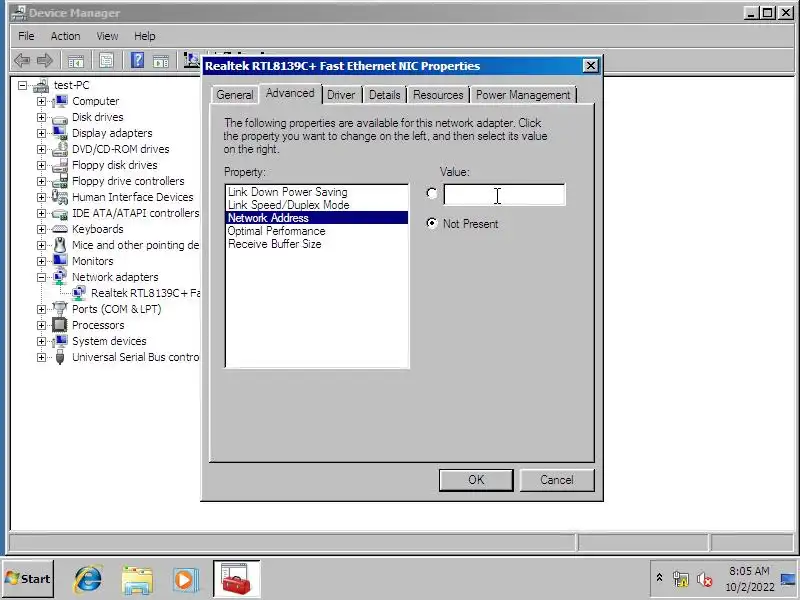Viewport: 800px width, 600px height.
Task: Select the Universal Serial Bus controllers icon
Action: pos(60,357)
